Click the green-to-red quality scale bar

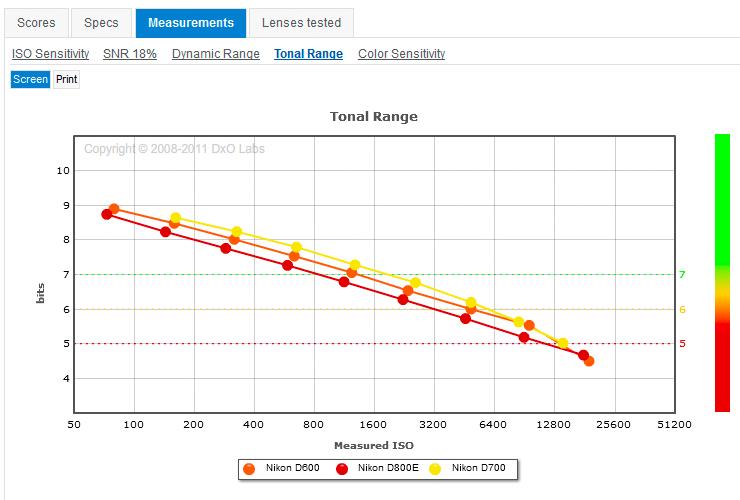click(x=722, y=273)
